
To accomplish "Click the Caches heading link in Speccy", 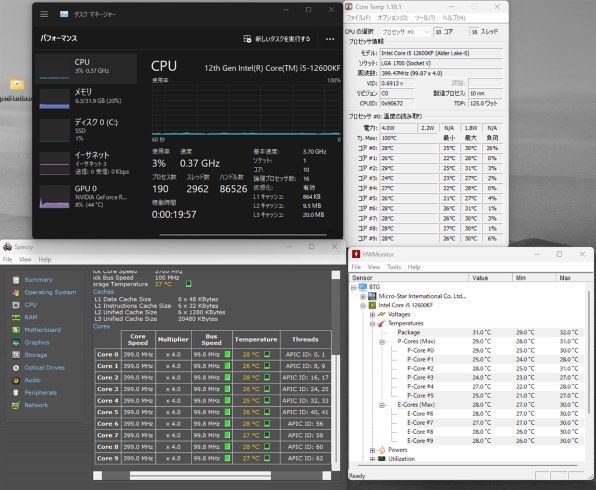I will click(103, 292).
